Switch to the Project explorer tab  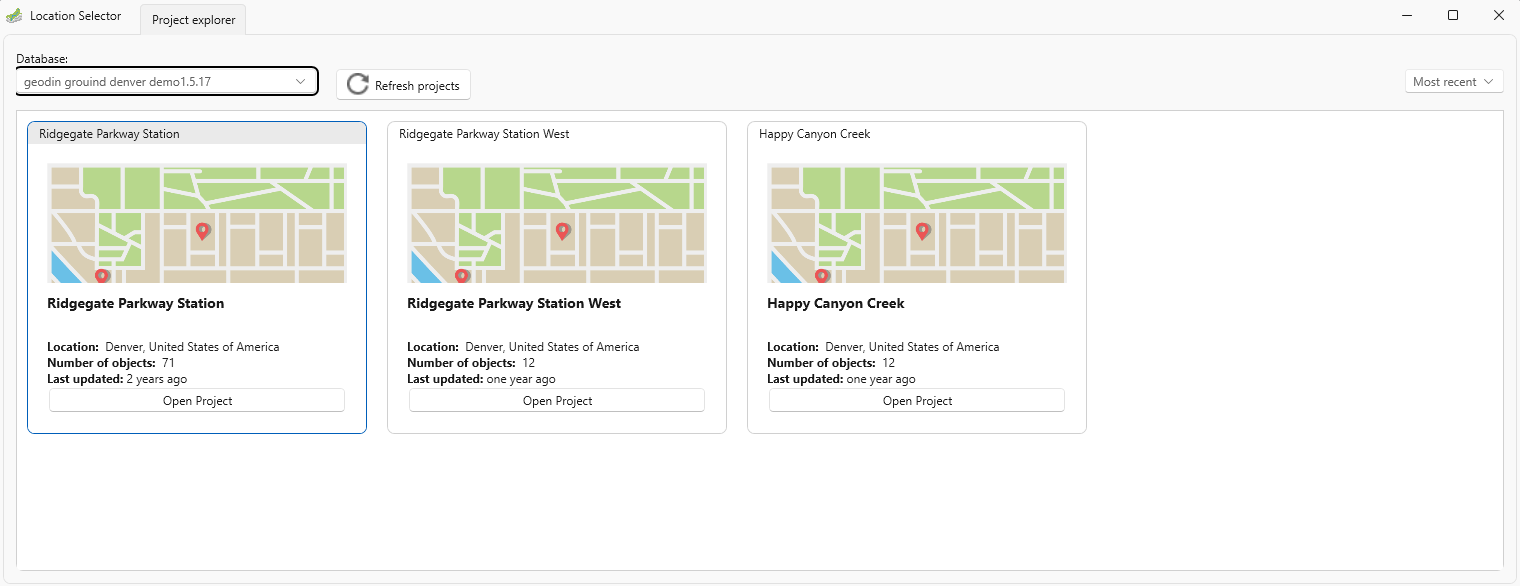tap(193, 20)
